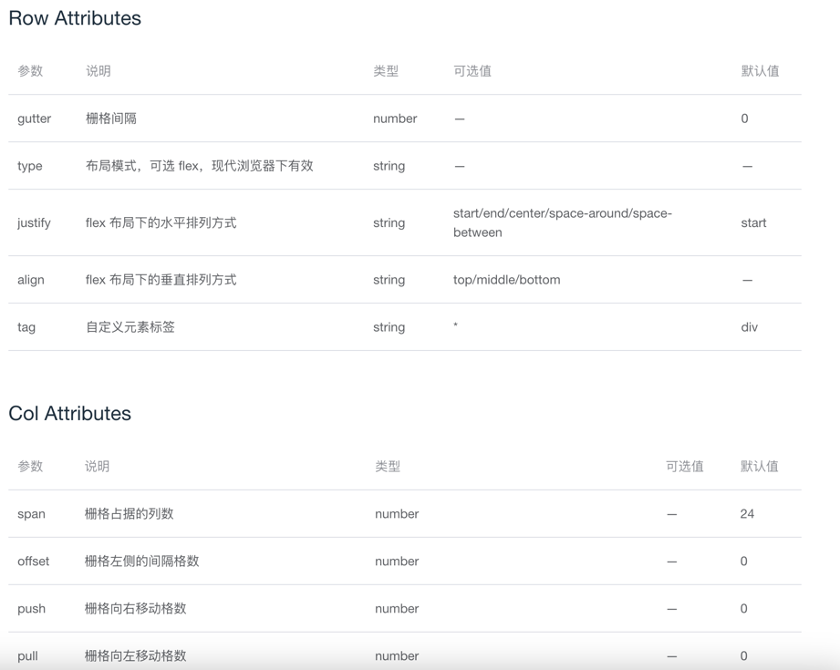Viewport: 840px width, 670px height.
Task: Click "number" type in the gutter row
Action: coord(395,118)
